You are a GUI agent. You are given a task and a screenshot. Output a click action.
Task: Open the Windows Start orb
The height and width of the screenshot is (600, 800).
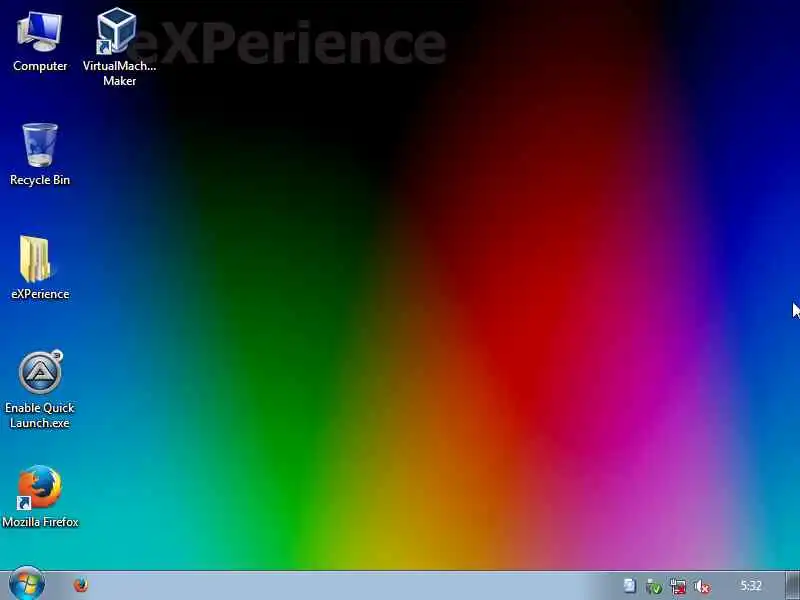(x=27, y=584)
